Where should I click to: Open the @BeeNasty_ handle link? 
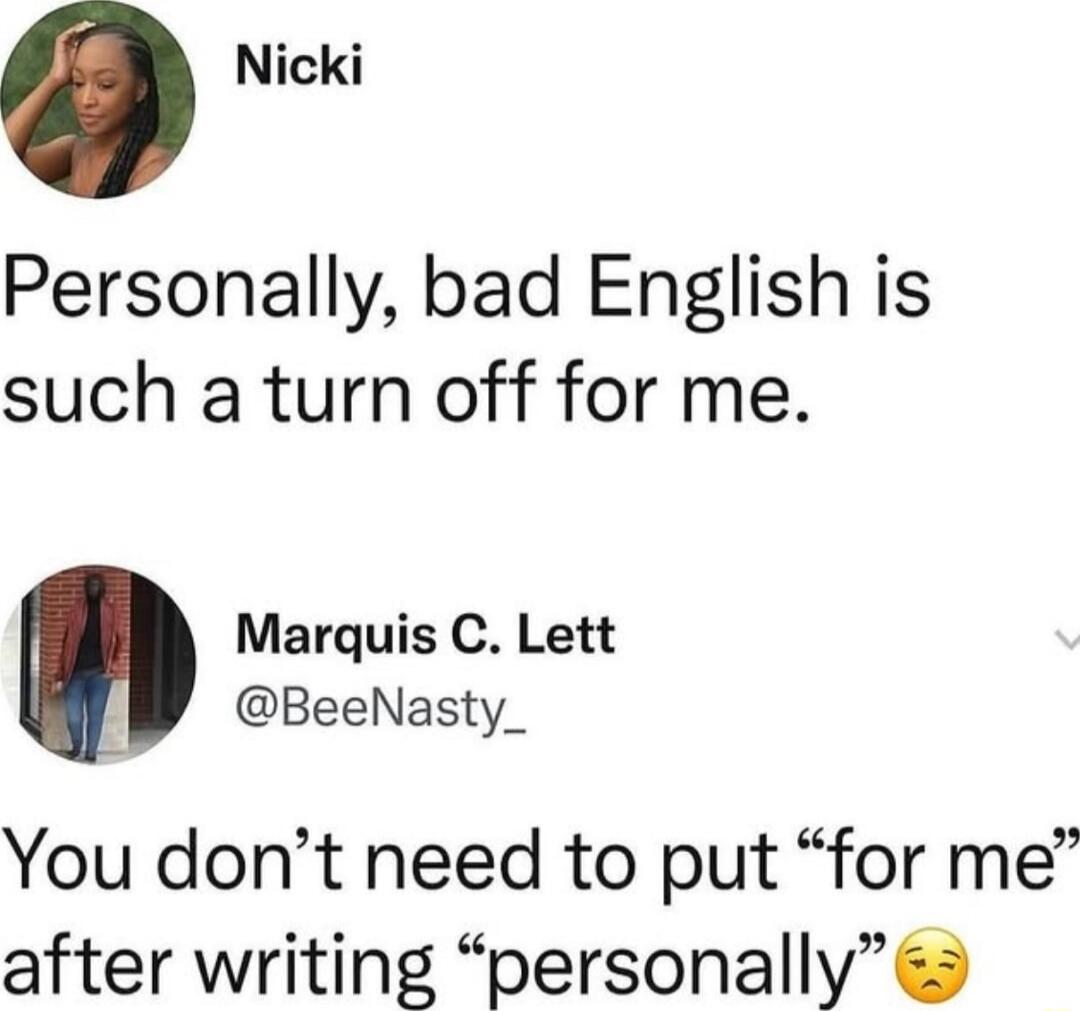pos(380,711)
